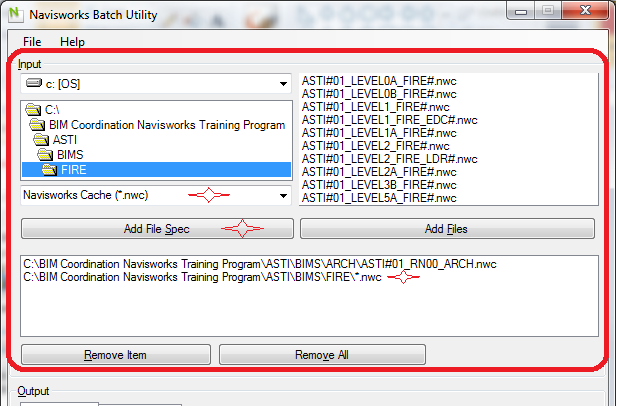This screenshot has width=617, height=414.
Task: Open the File menu
Action: tap(32, 42)
